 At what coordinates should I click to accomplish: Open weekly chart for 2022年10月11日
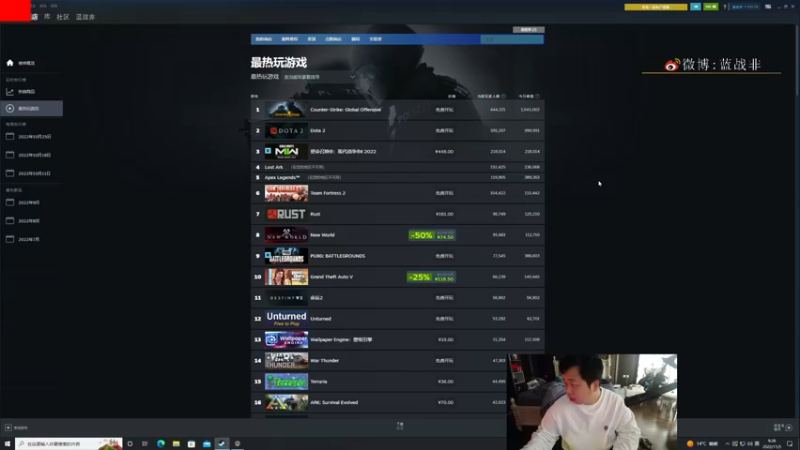[35, 173]
